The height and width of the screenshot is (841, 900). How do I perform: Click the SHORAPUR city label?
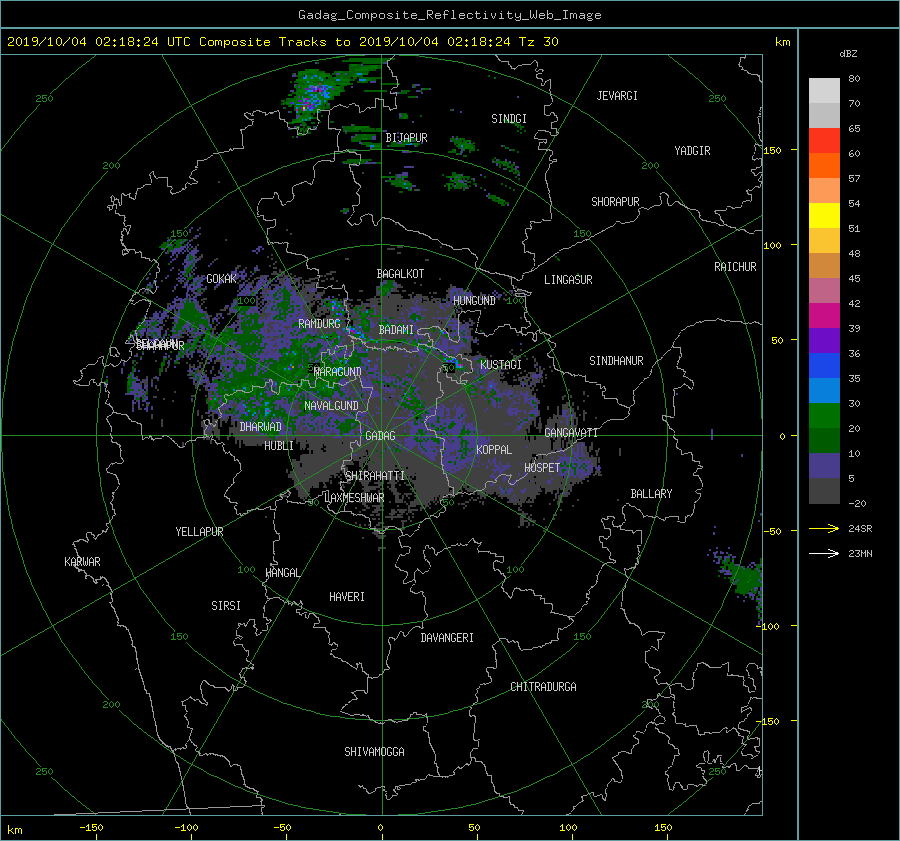(x=615, y=202)
